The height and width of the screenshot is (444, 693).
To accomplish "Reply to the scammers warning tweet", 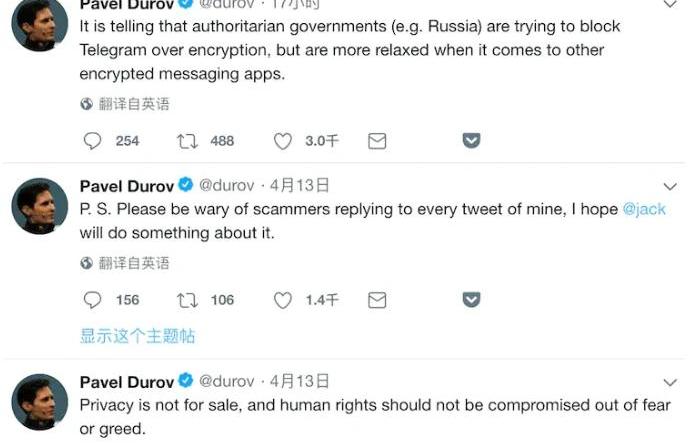I will 92,300.
